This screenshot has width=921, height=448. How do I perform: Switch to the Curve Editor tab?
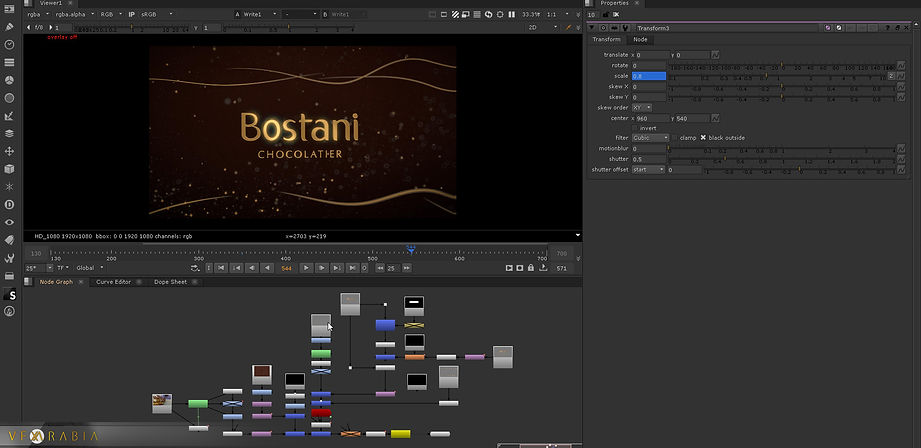[x=113, y=282]
